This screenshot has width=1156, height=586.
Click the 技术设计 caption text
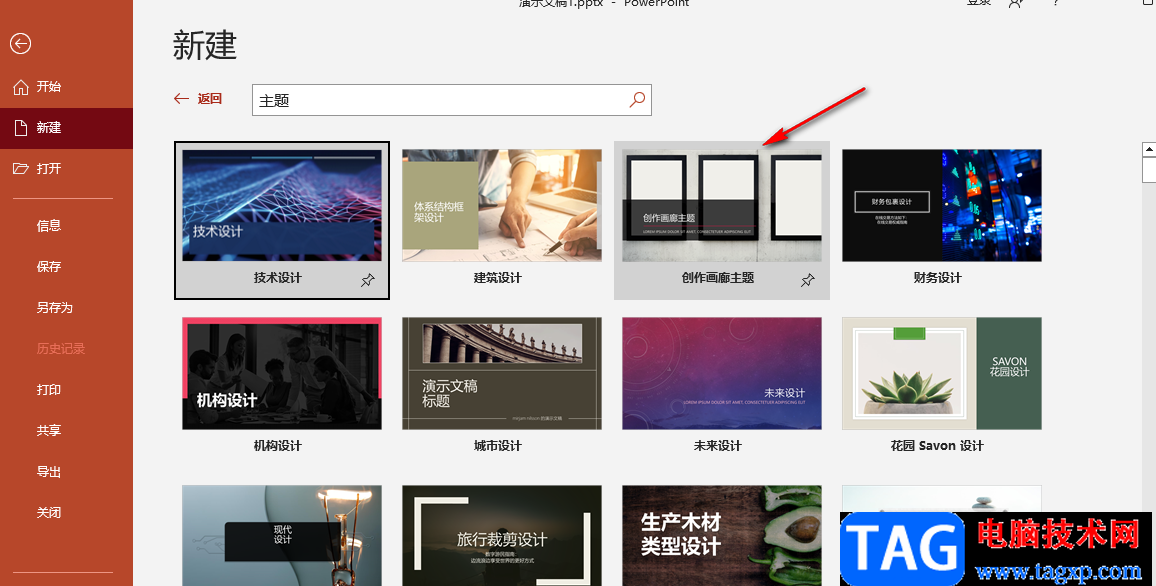pos(278,278)
